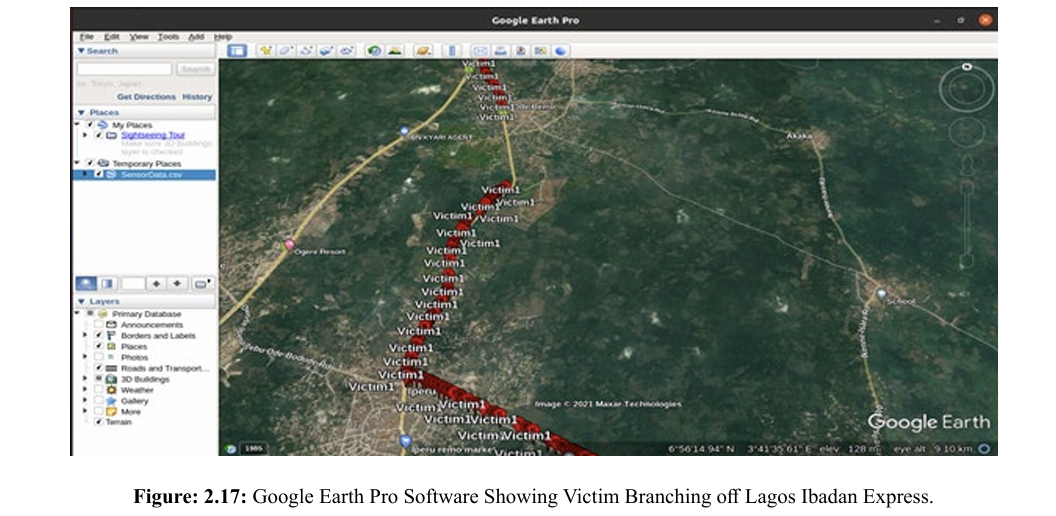Select the Add Path tool
Screen dimensions: 1056x516
[306, 50]
